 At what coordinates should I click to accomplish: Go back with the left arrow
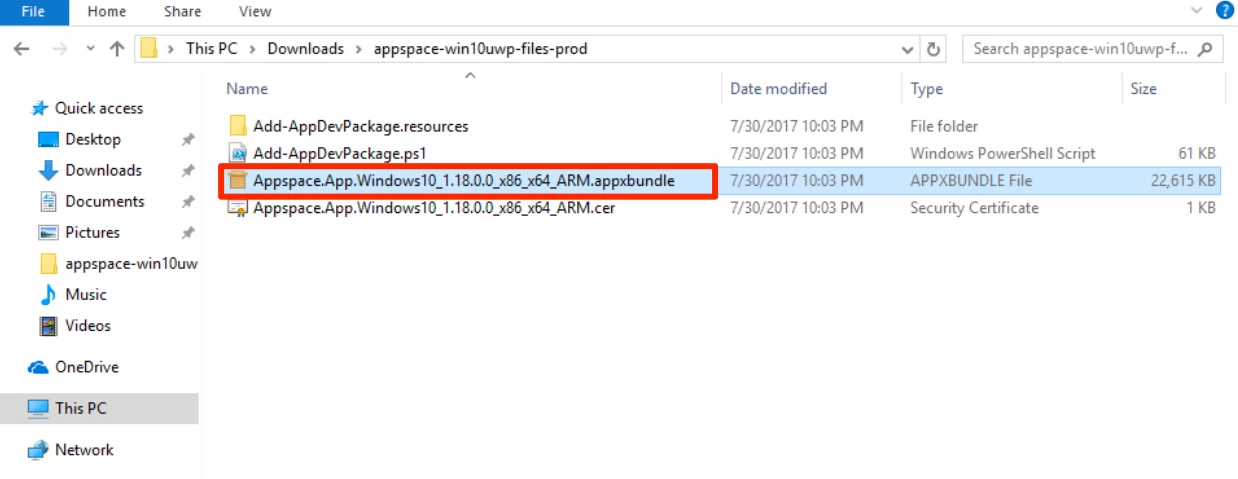(x=22, y=48)
